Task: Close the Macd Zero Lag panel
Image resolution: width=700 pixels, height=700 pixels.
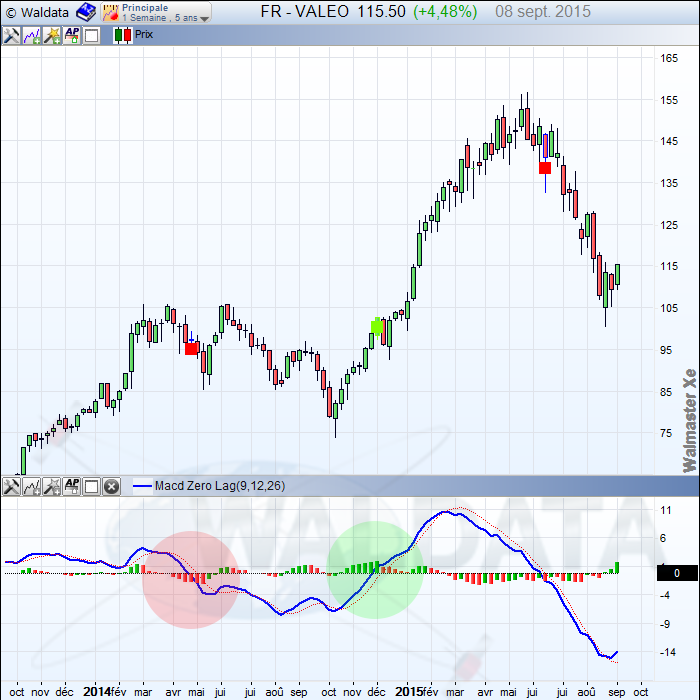Action: tap(112, 486)
